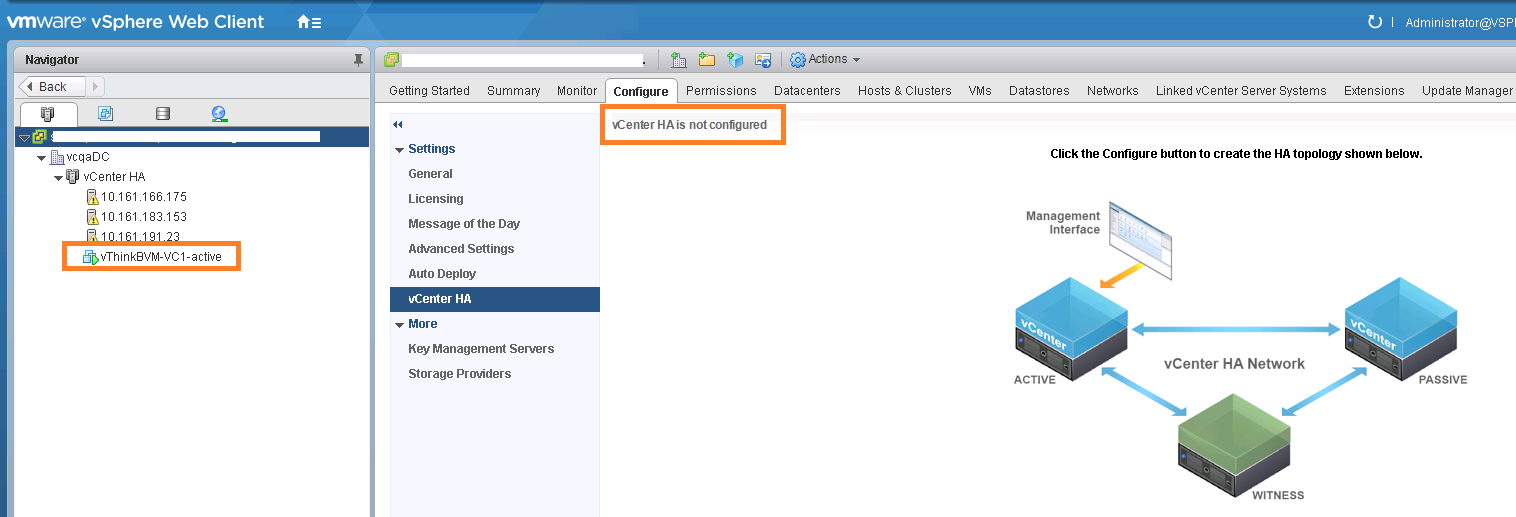Select vCenter HA in settings list

click(495, 299)
